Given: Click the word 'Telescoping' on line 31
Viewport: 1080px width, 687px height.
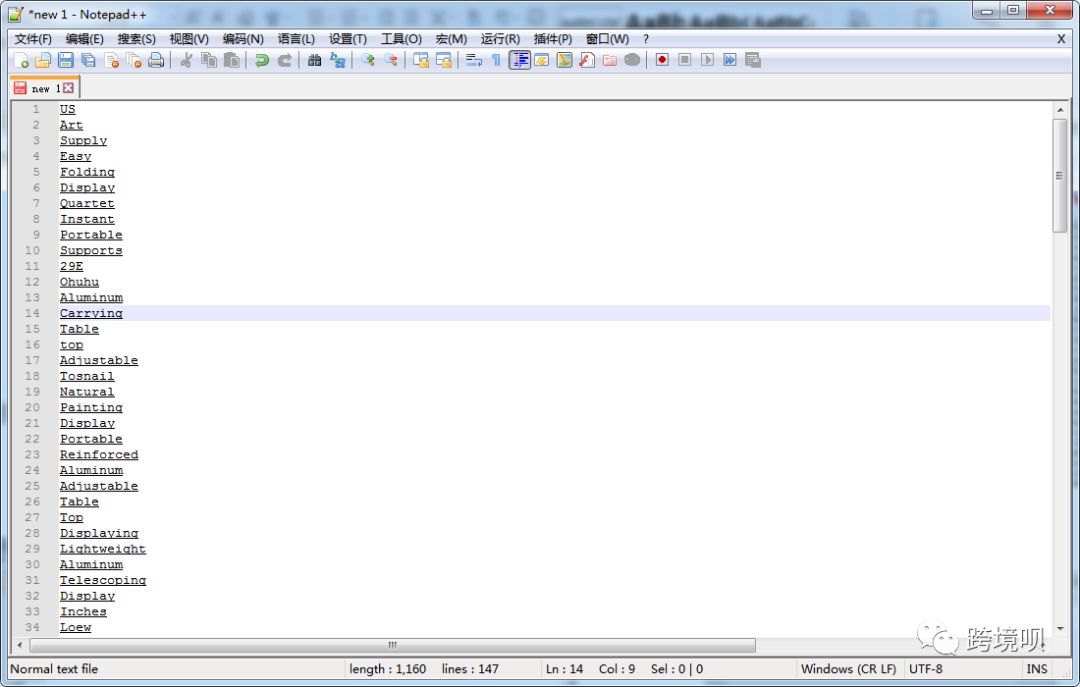Looking at the screenshot, I should [x=103, y=580].
